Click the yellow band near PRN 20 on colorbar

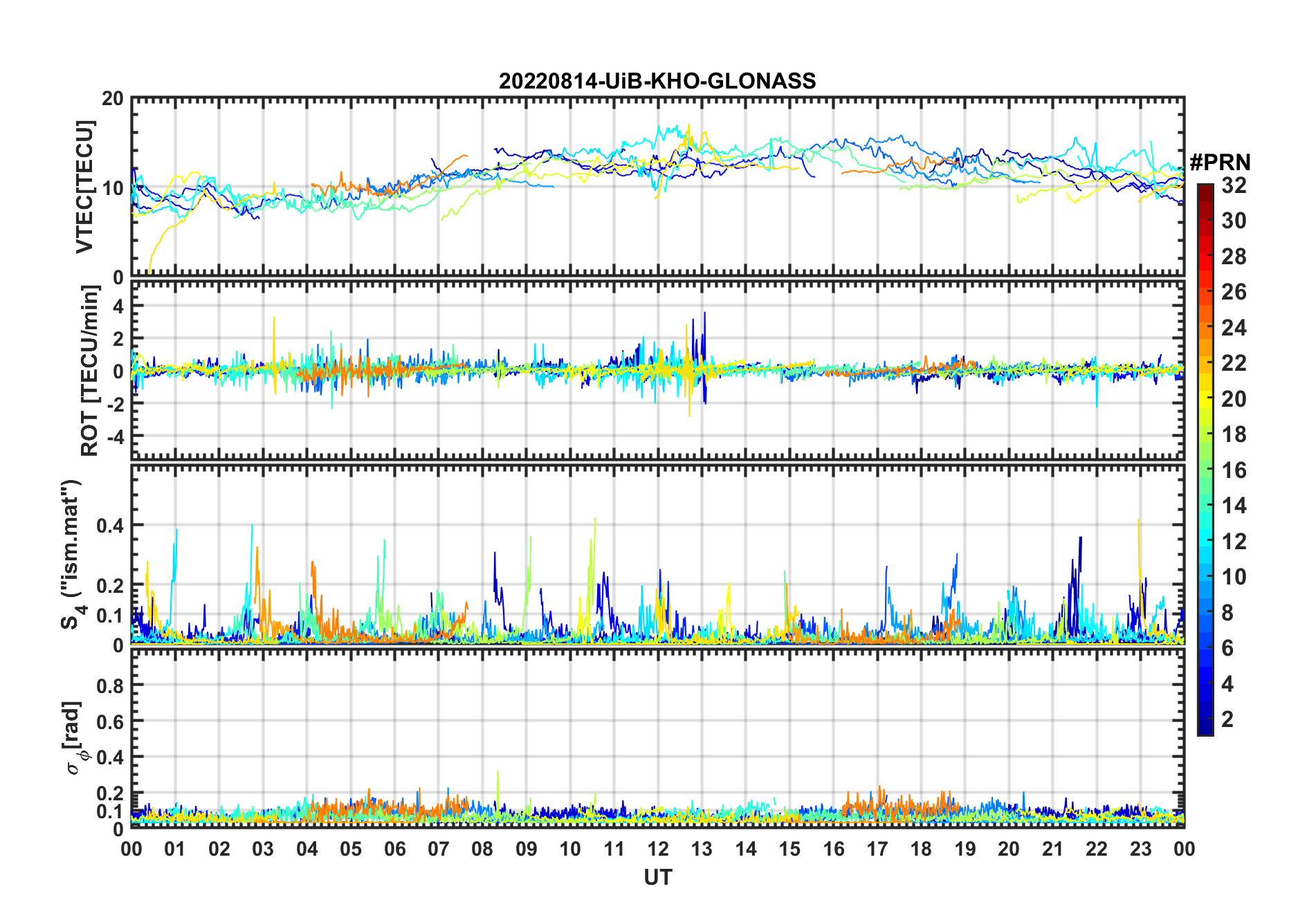(x=1205, y=398)
